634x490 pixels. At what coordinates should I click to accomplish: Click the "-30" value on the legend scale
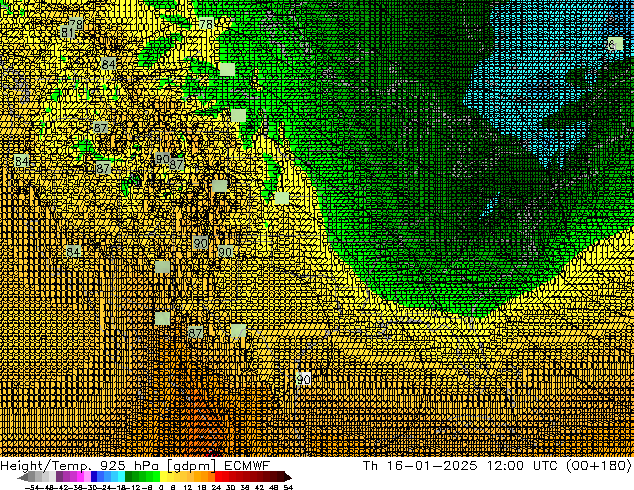[x=92, y=488]
